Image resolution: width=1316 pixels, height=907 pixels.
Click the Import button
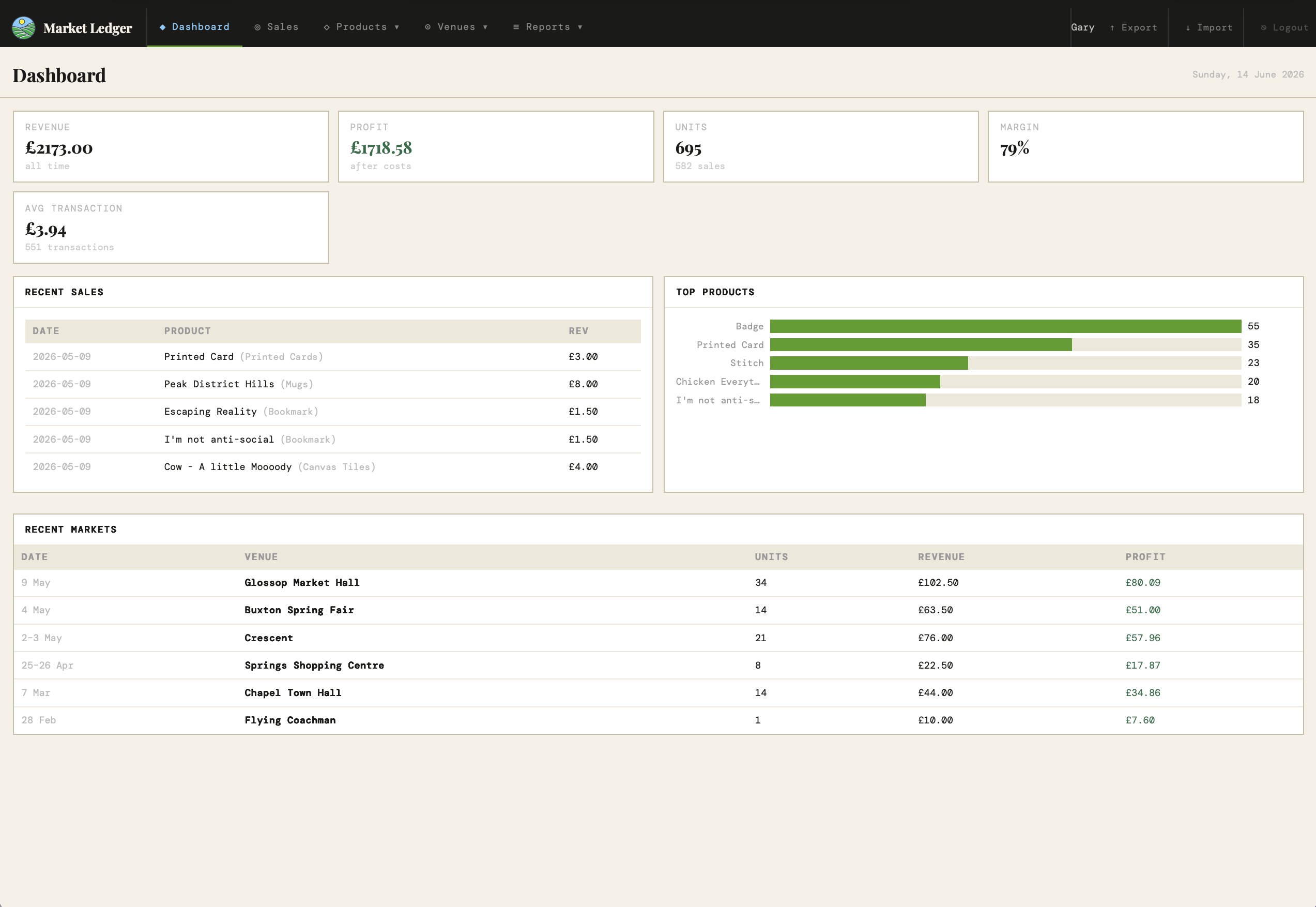tap(1208, 27)
